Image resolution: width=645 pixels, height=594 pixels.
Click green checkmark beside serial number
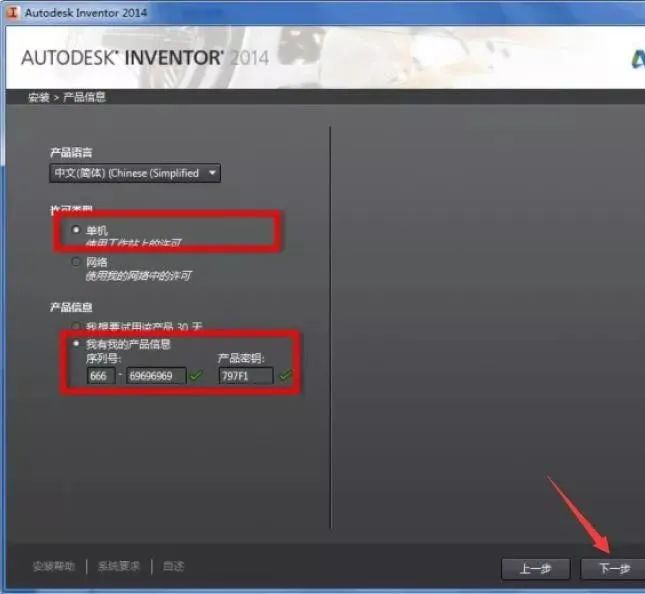tap(196, 375)
